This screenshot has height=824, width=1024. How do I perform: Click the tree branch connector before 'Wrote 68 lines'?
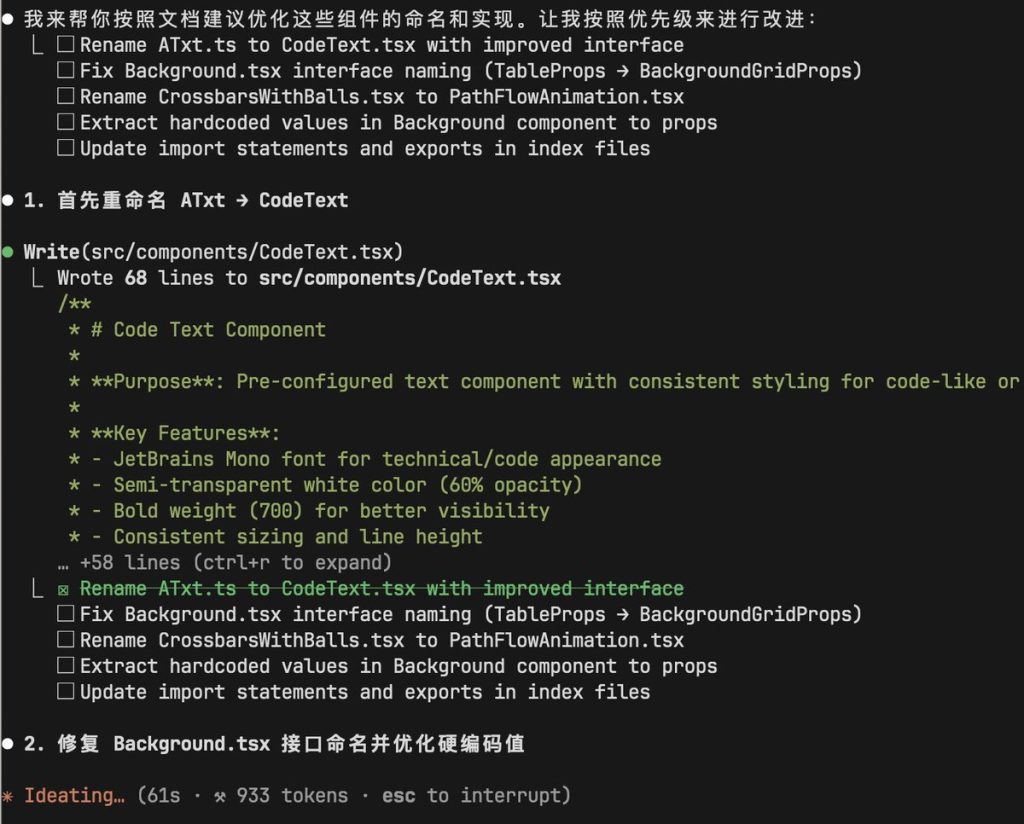tap(37, 278)
